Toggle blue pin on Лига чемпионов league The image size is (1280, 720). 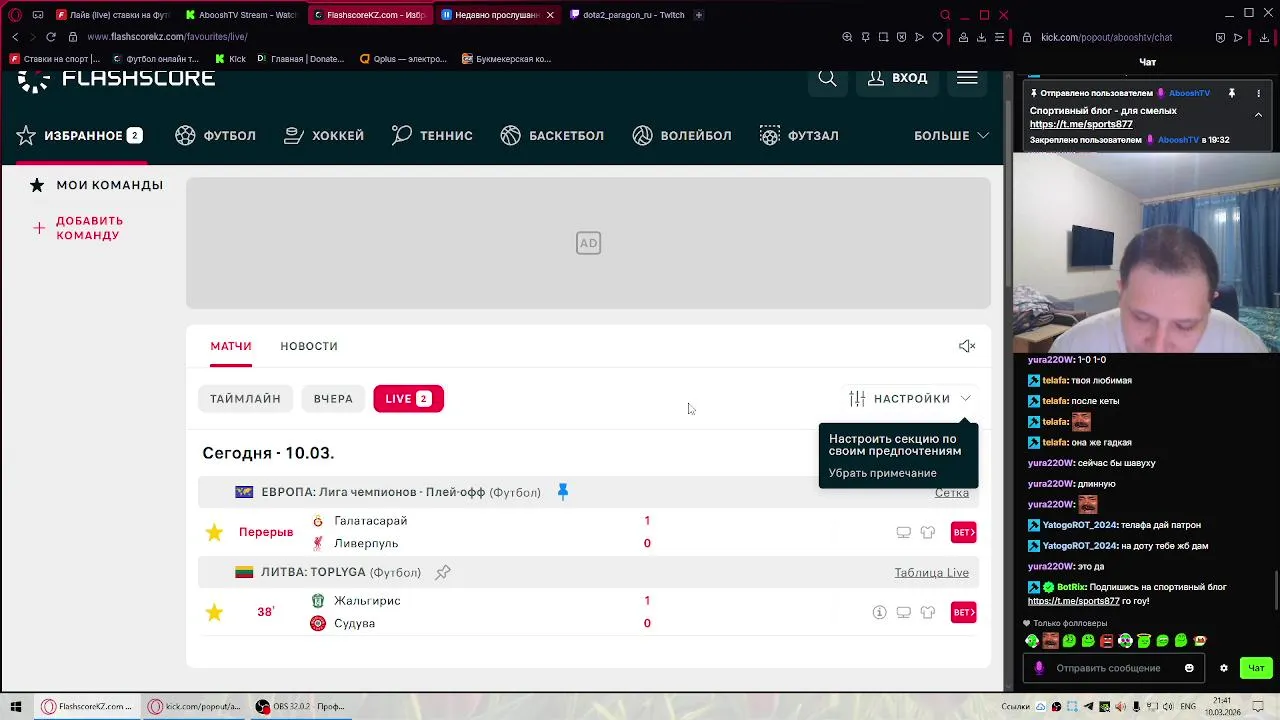563,491
